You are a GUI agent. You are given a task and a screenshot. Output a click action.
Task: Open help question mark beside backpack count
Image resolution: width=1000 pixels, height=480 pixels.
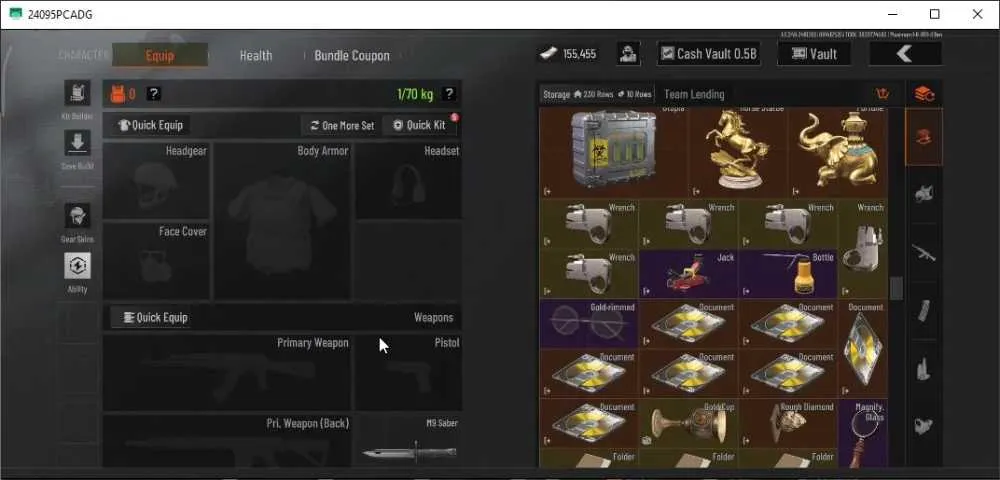pos(154,94)
